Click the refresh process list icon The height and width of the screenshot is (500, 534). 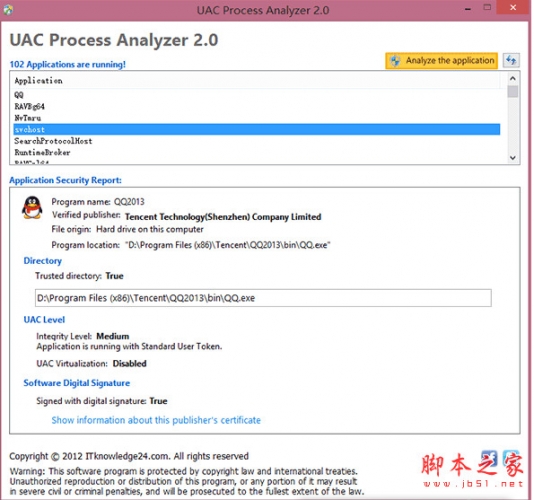[511, 61]
